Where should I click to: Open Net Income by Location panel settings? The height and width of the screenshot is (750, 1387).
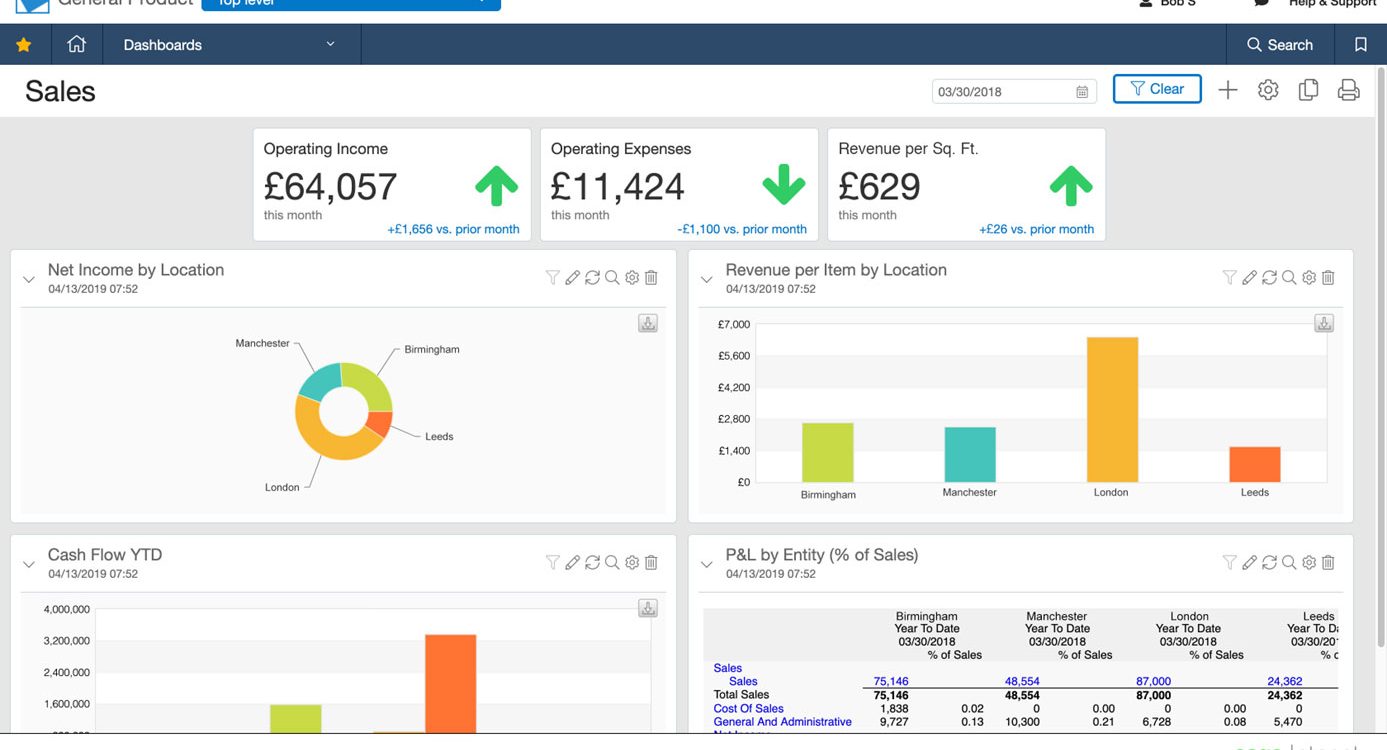tap(632, 278)
